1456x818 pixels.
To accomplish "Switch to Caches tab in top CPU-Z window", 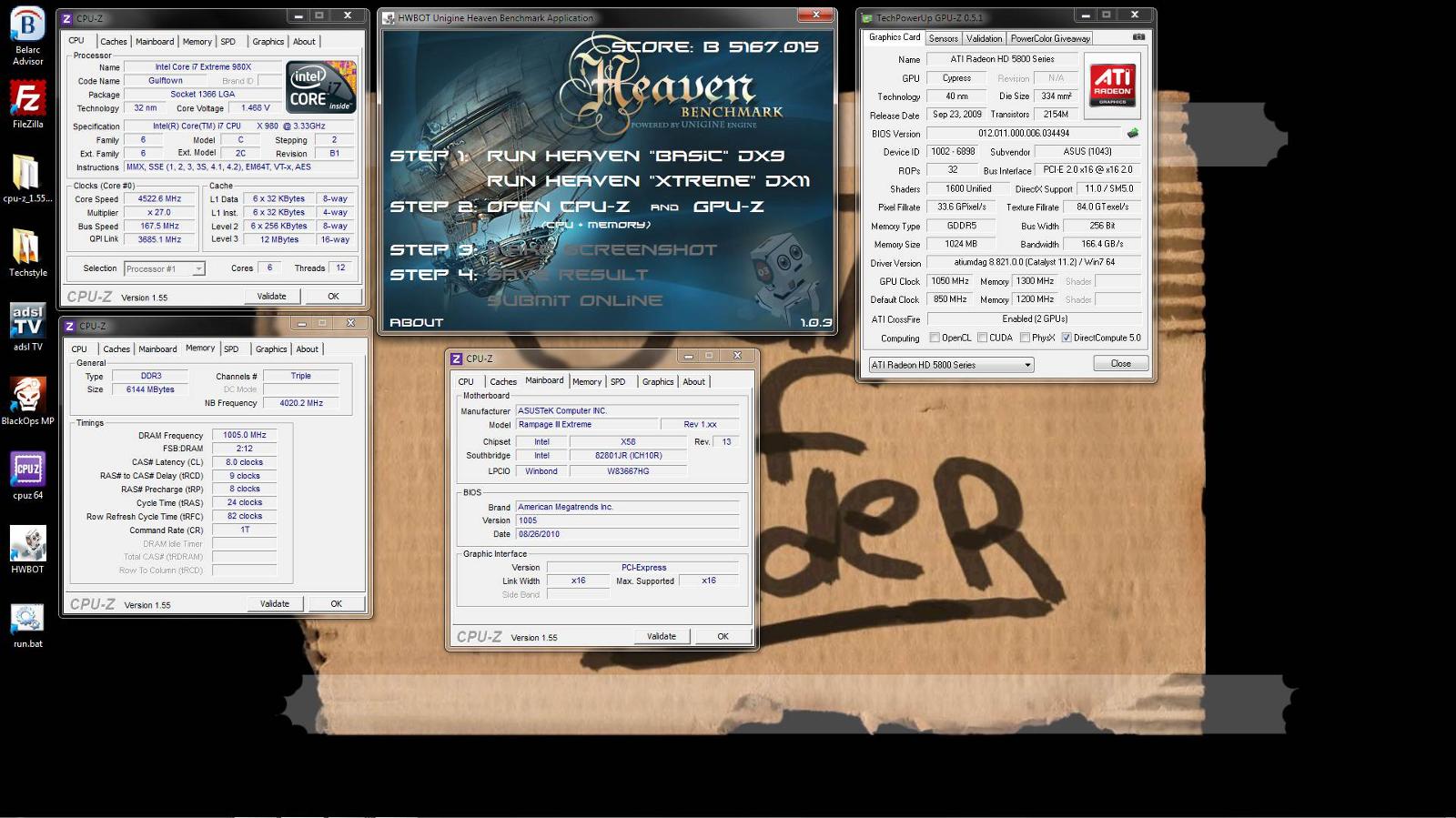I will tap(114, 42).
